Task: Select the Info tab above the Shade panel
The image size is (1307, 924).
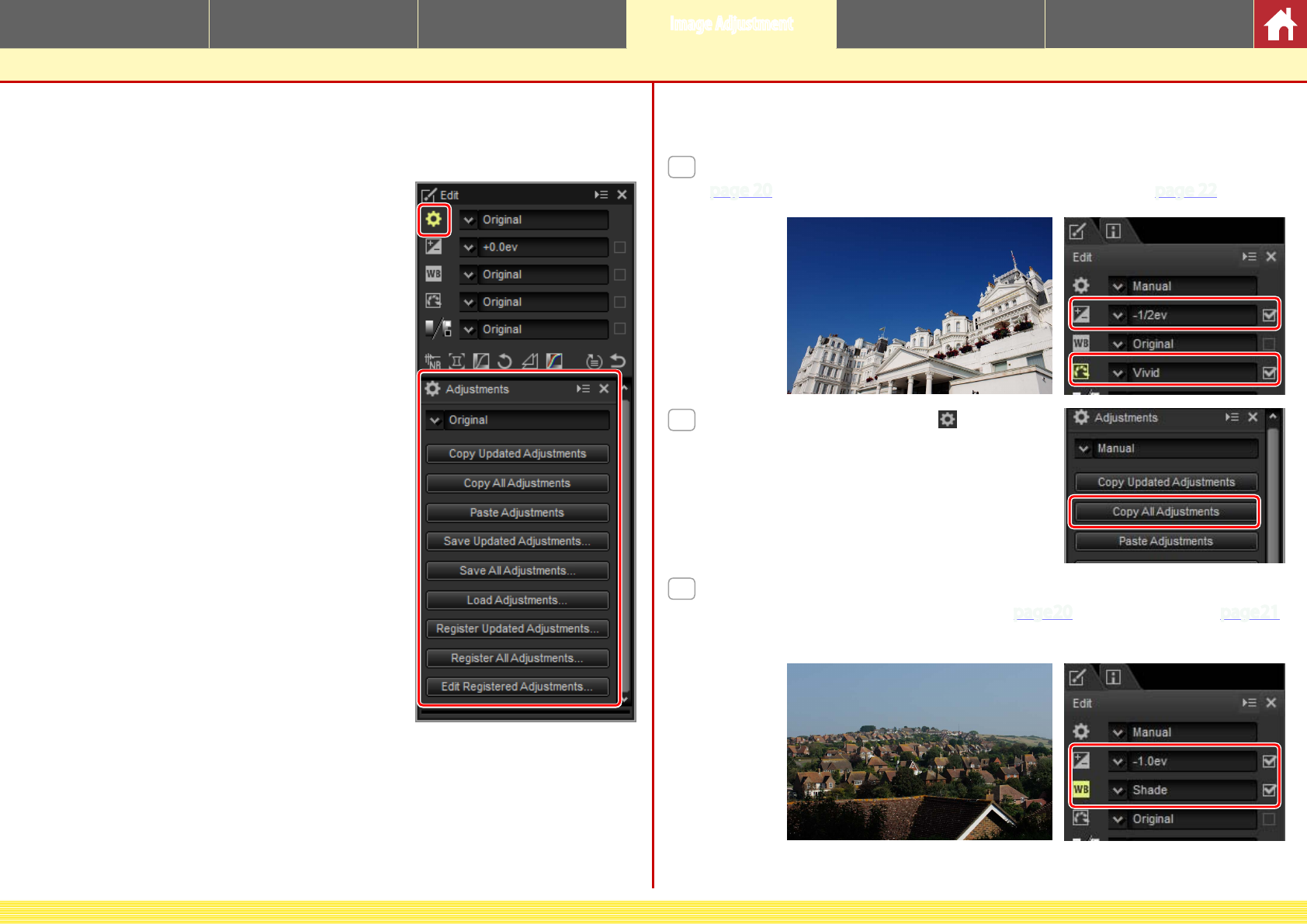Action: pyautogui.click(x=1113, y=677)
